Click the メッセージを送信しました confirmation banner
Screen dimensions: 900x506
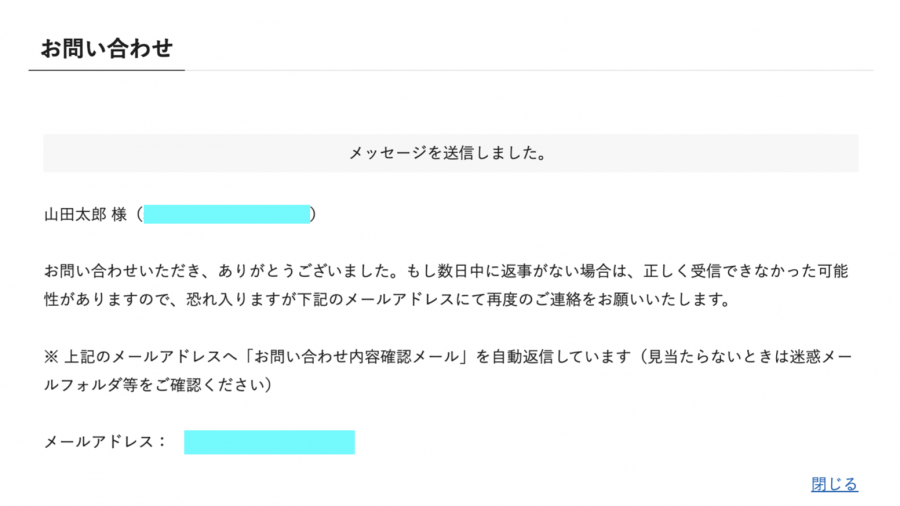point(450,154)
